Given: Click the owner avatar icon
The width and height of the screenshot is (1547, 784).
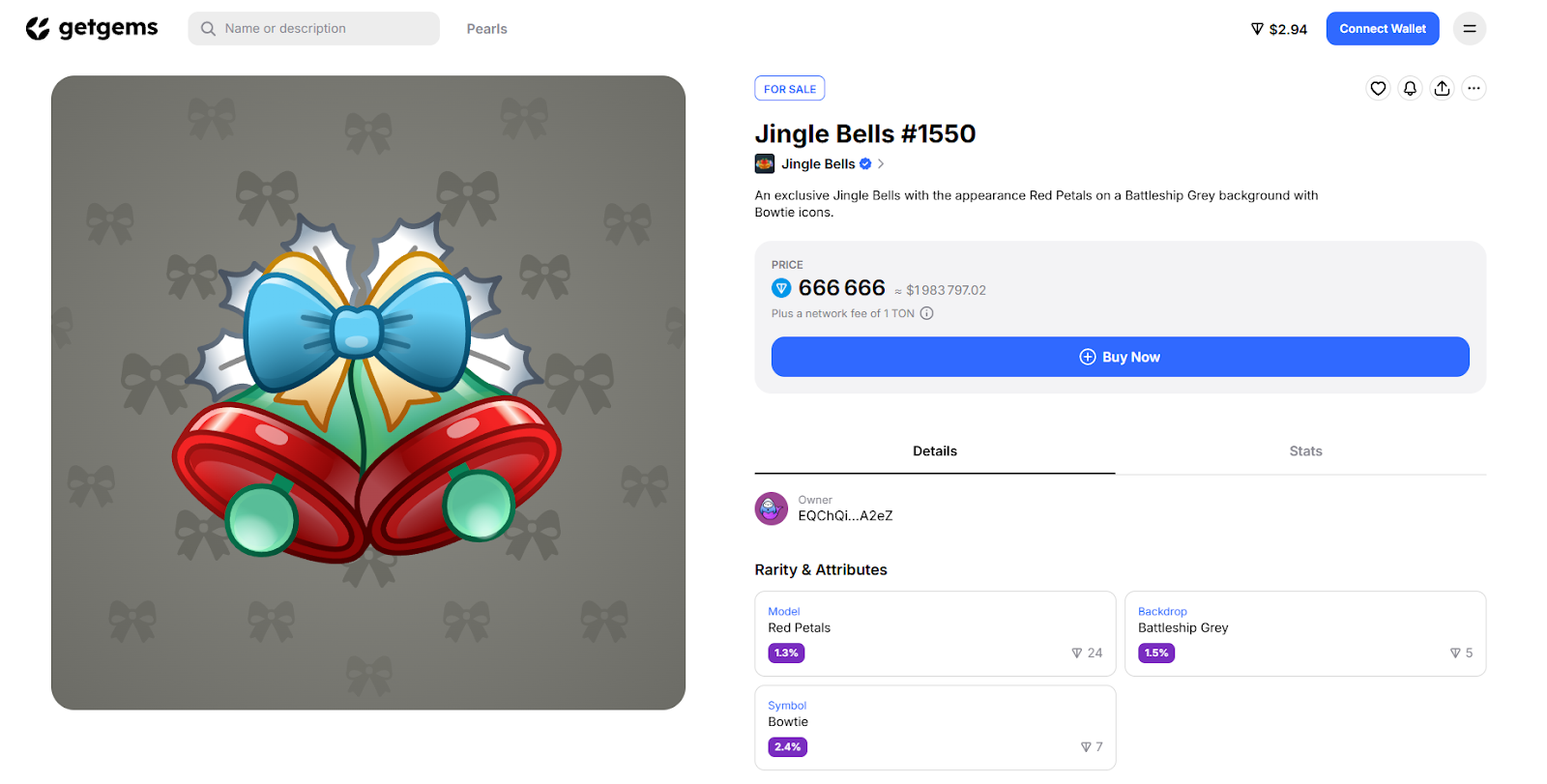Looking at the screenshot, I should (771, 508).
